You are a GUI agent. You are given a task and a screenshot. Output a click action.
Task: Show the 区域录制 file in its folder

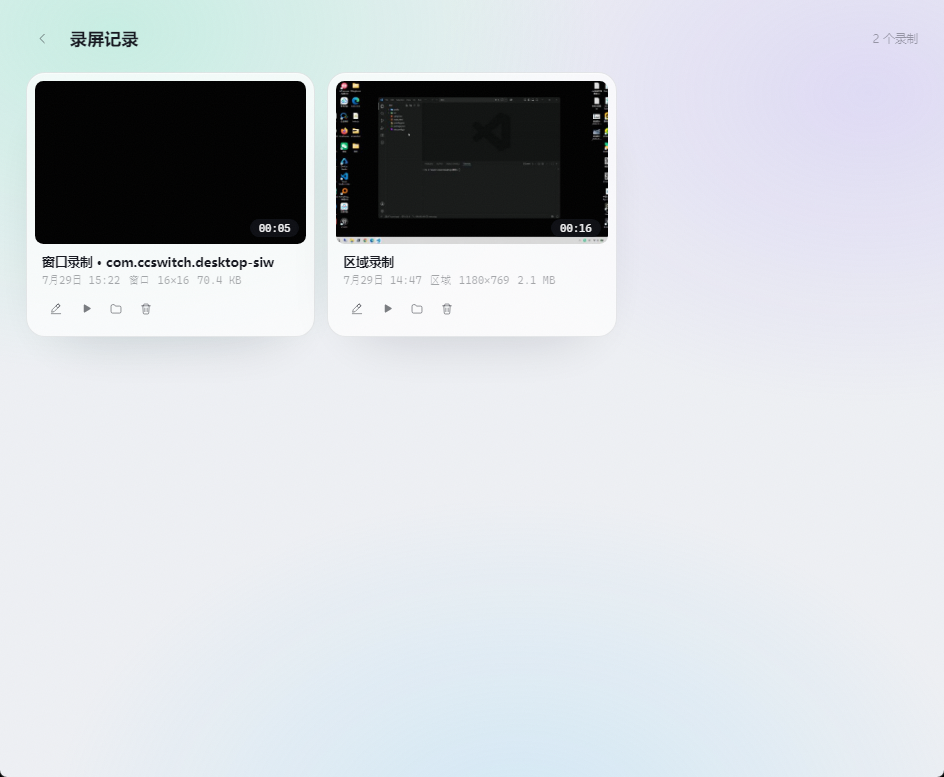pos(417,309)
